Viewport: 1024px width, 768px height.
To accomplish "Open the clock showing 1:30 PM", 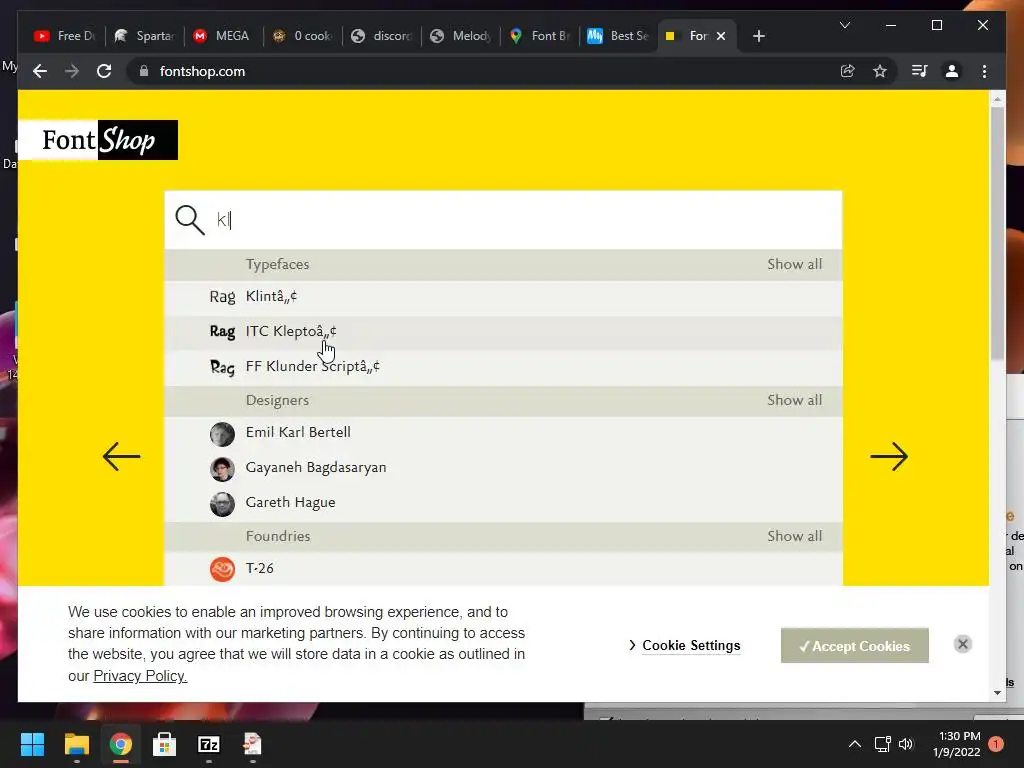I will pyautogui.click(x=957, y=744).
